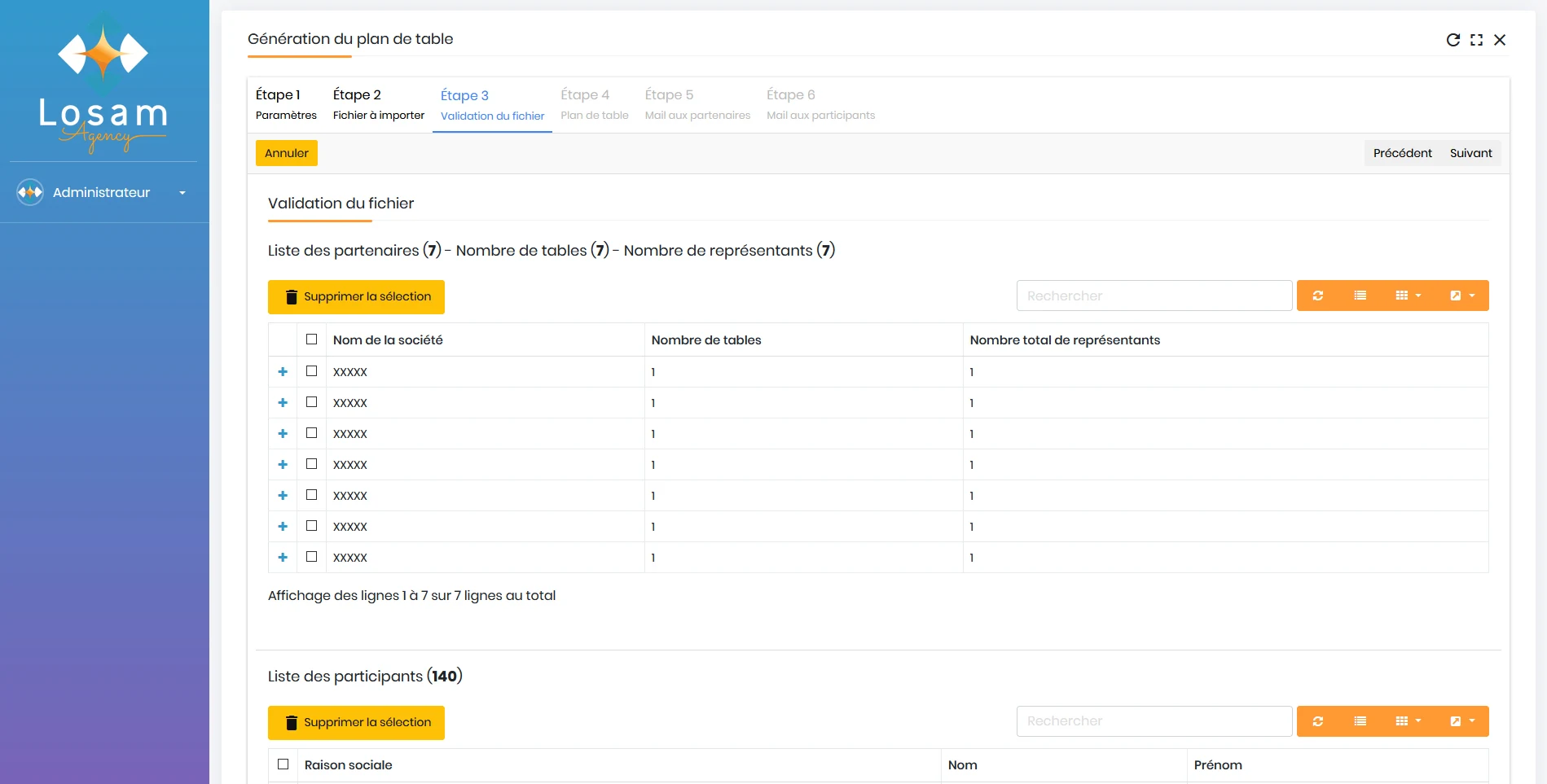Refresh the partners table
1547x784 pixels.
[x=1318, y=296]
